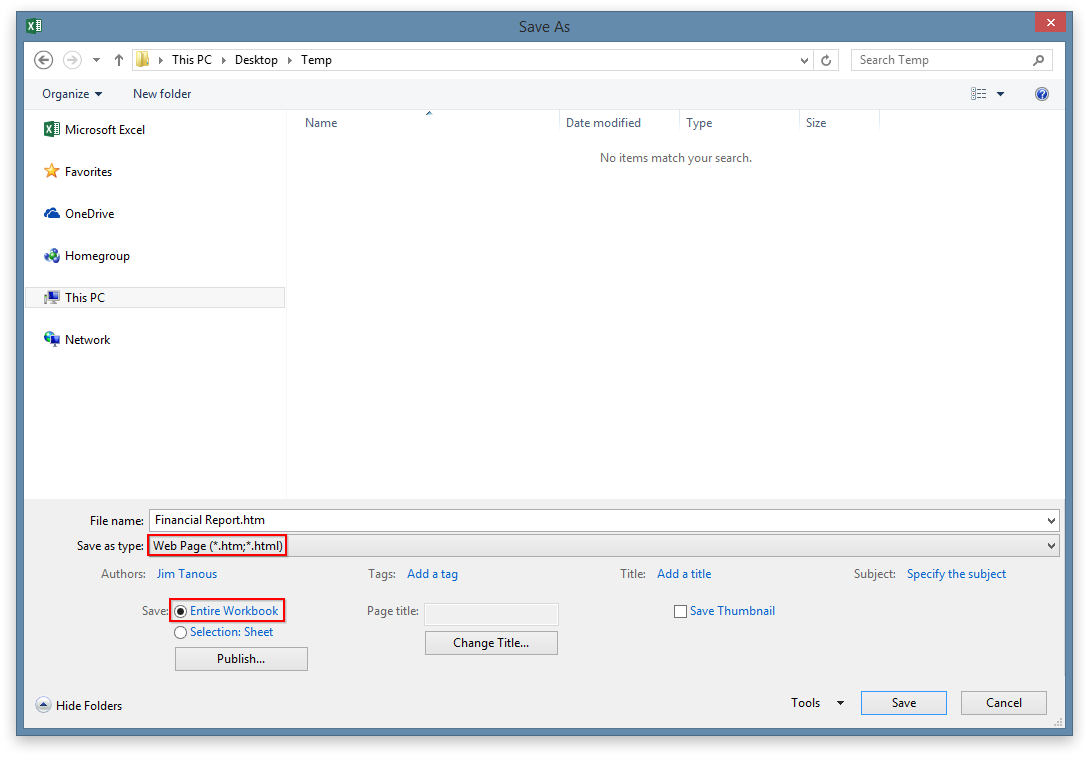Screen dimensions: 1089x757
Task: Click Specify the subject link
Action: [956, 574]
